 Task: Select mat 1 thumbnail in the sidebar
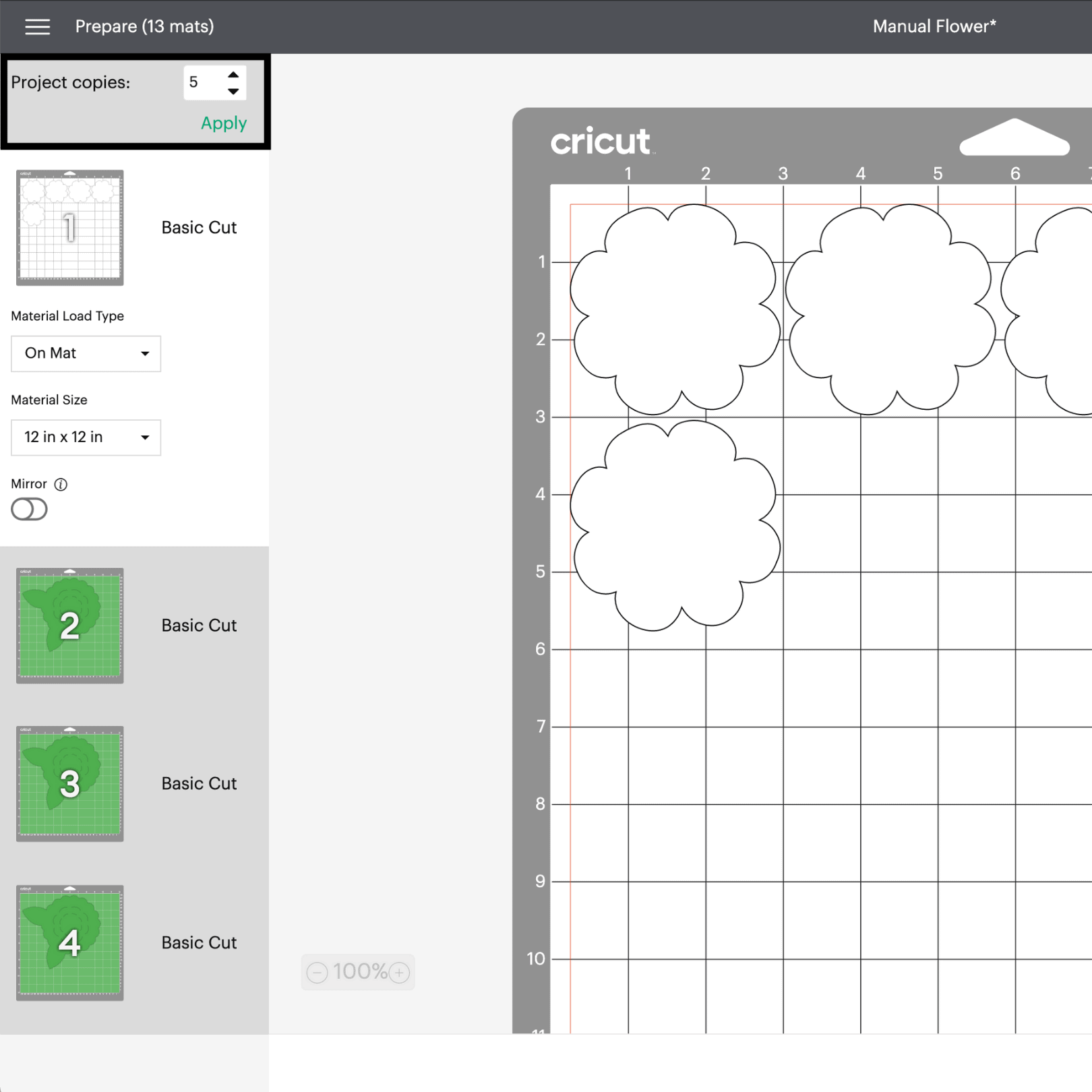coord(69,228)
